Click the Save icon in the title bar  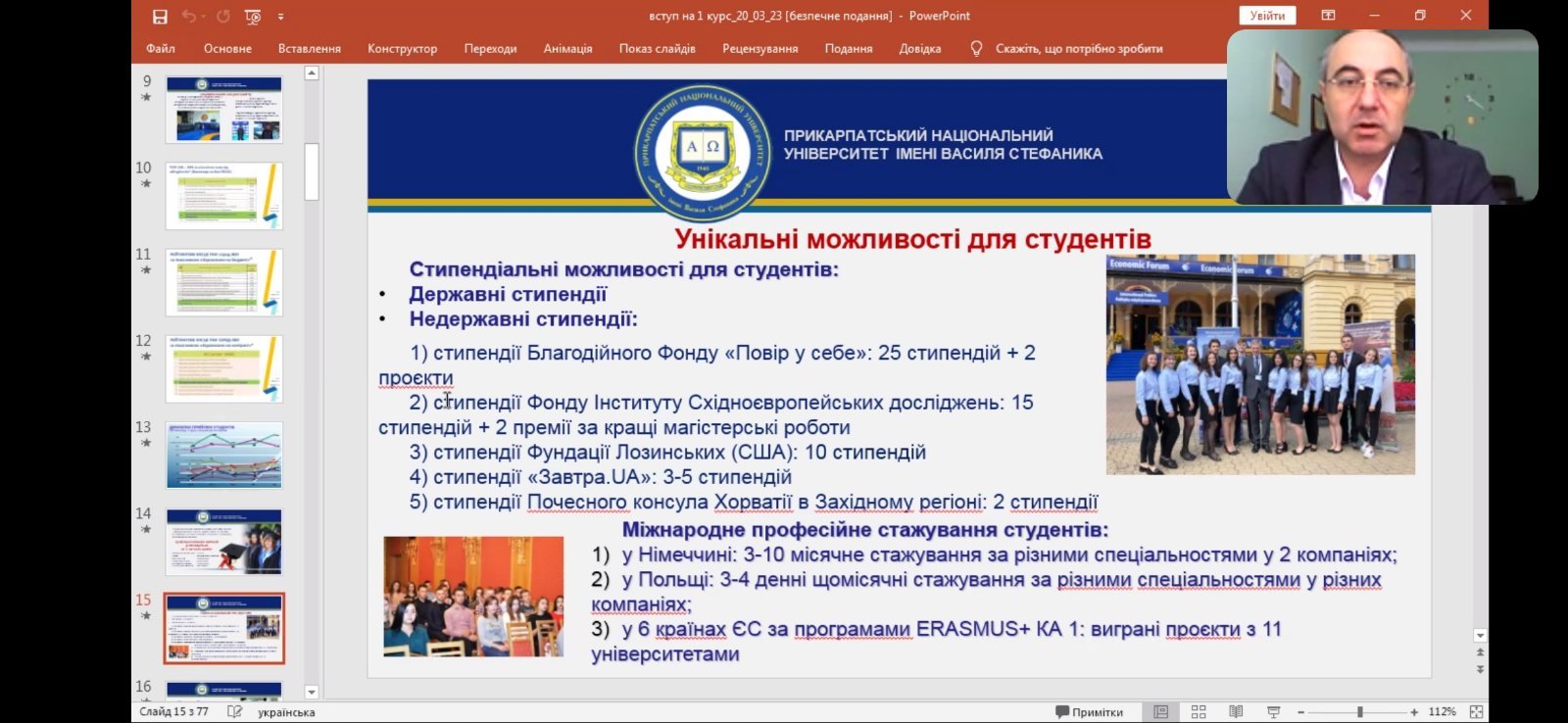[160, 17]
